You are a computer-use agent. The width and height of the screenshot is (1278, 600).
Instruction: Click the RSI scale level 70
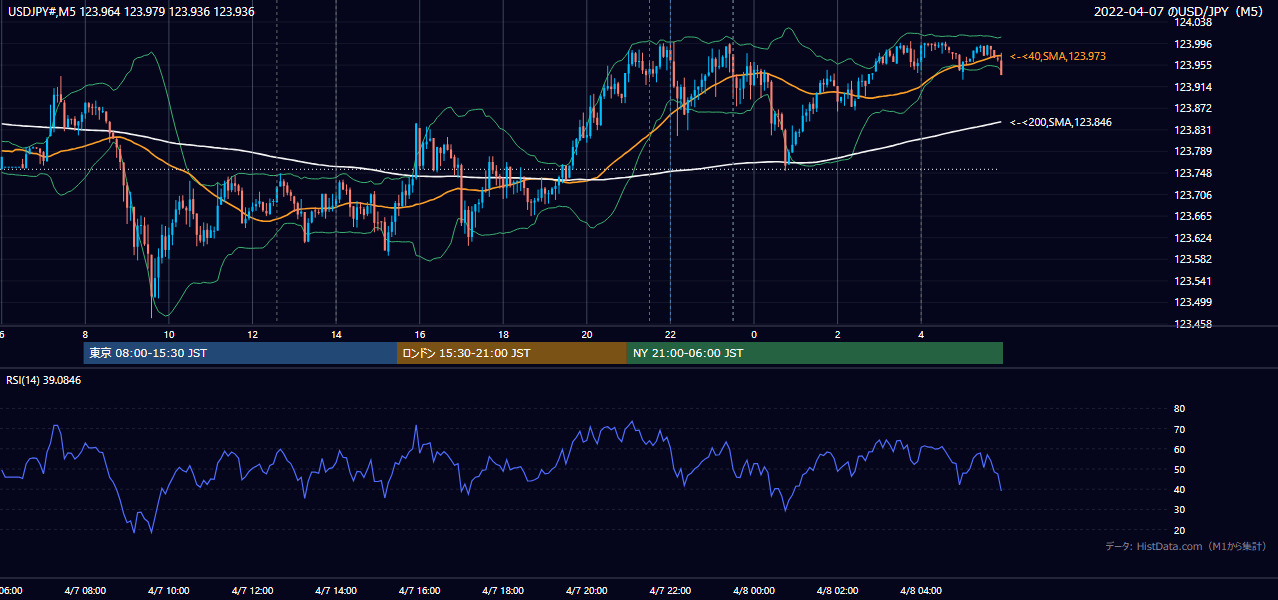(x=1179, y=429)
